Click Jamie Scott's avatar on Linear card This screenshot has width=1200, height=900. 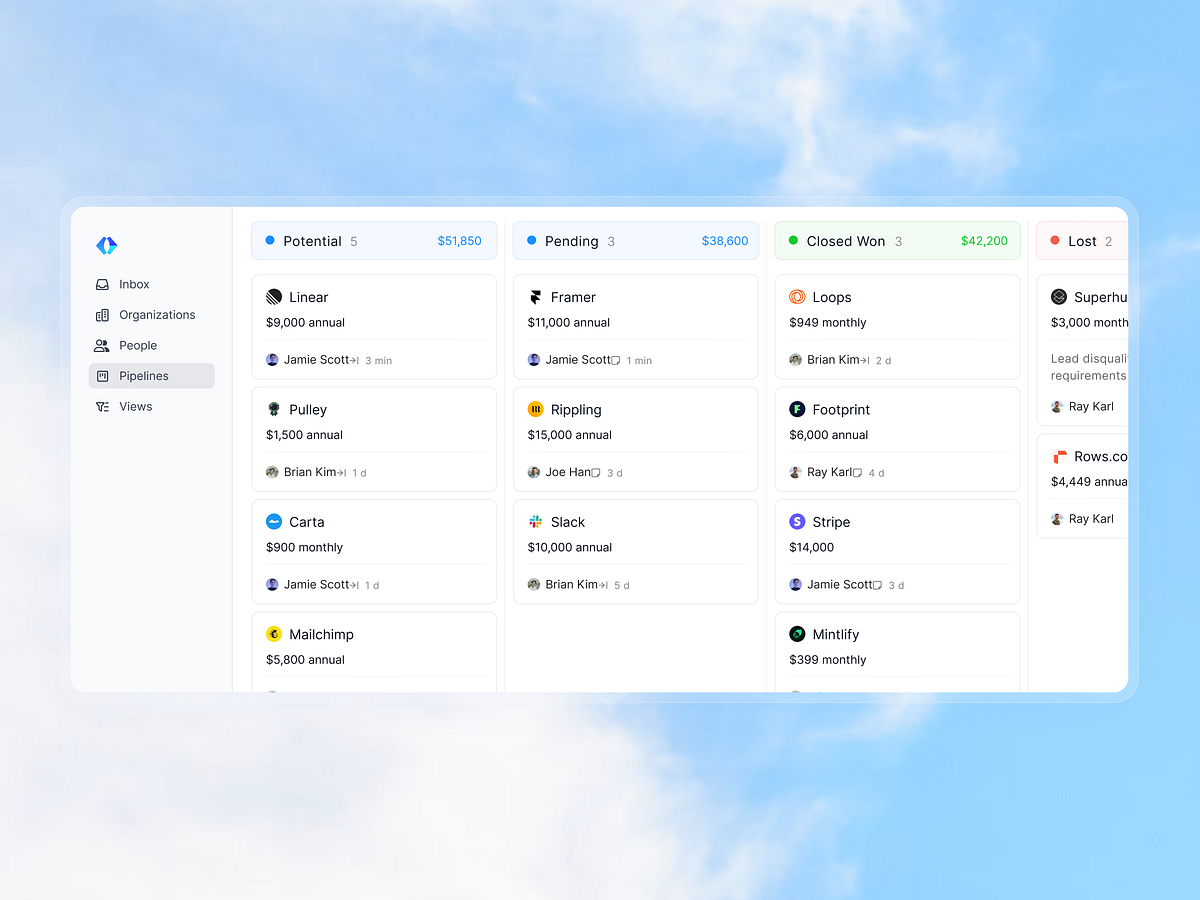[x=272, y=360]
